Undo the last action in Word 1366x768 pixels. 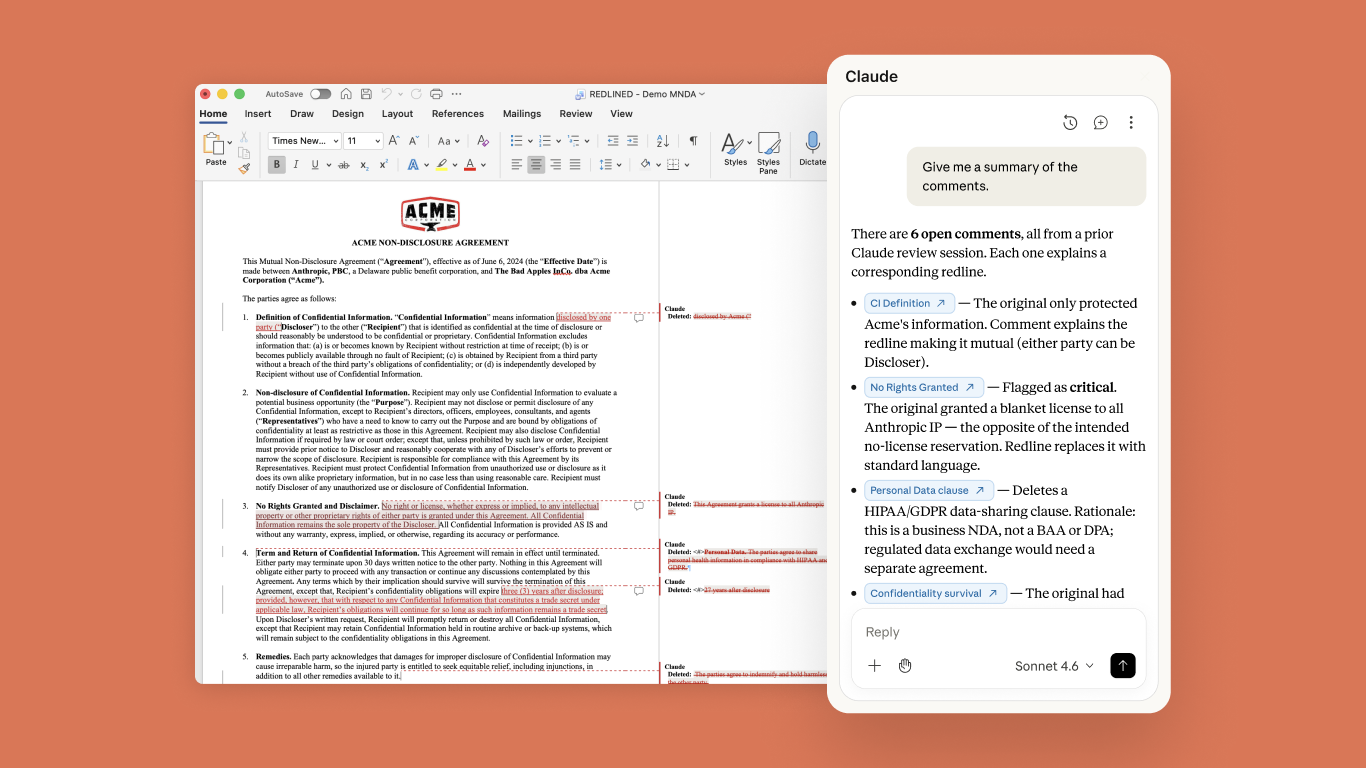[x=387, y=94]
